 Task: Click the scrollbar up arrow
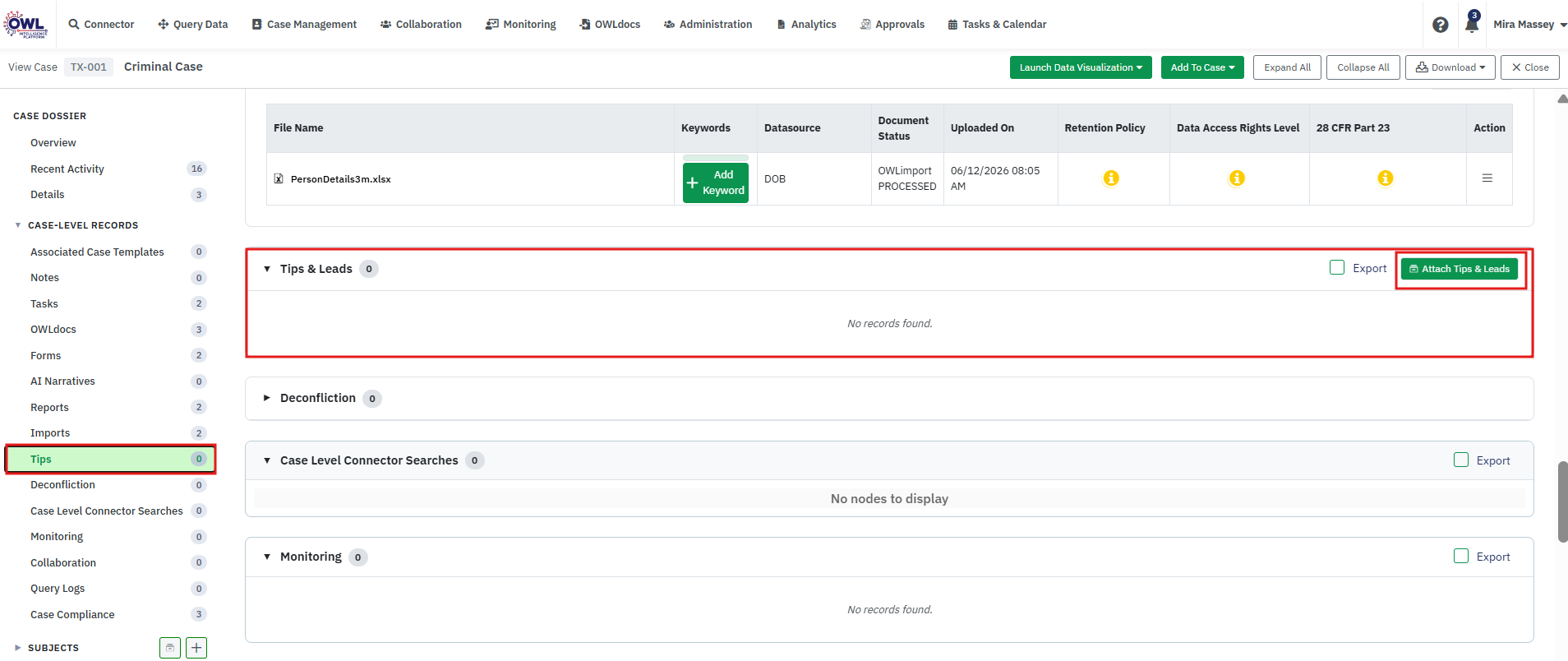[x=1562, y=99]
